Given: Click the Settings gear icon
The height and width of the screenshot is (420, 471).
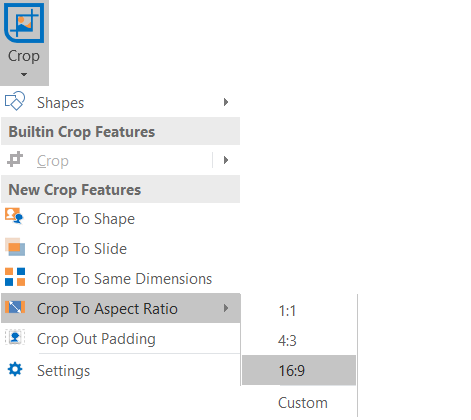Looking at the screenshot, I should pos(15,369).
